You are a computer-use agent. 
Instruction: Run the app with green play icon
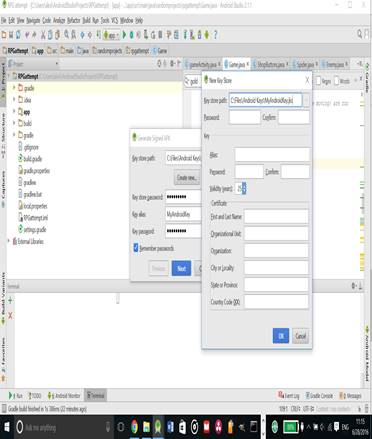click(x=124, y=34)
